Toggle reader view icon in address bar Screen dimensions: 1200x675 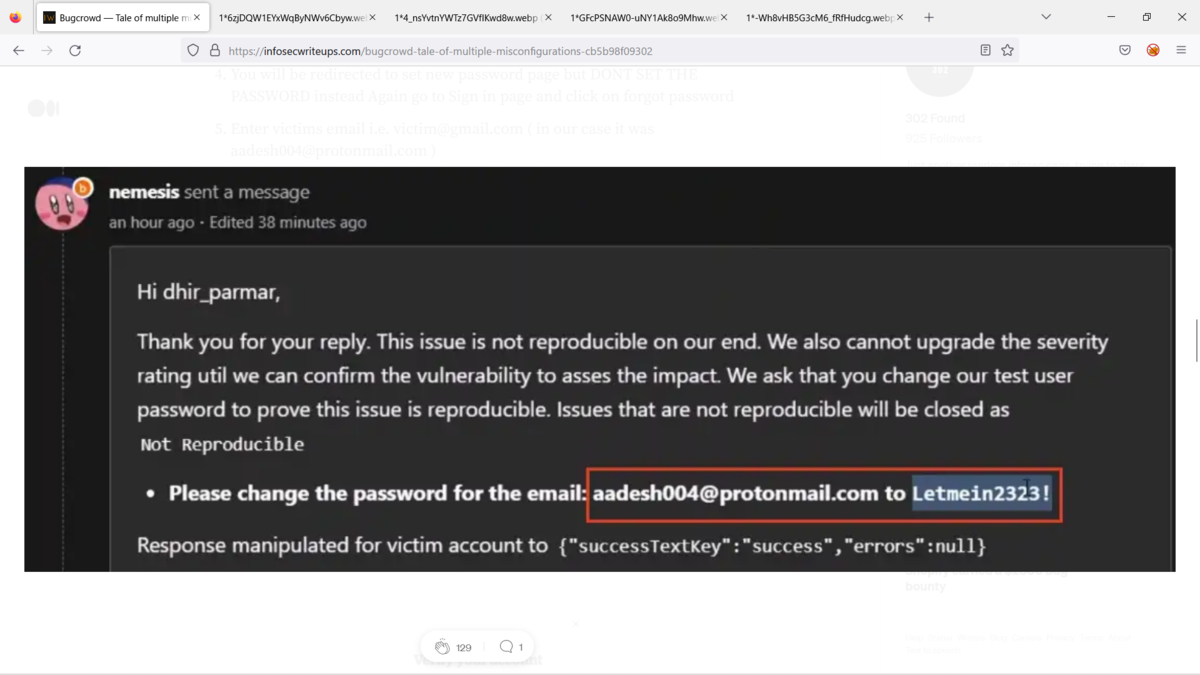(985, 50)
